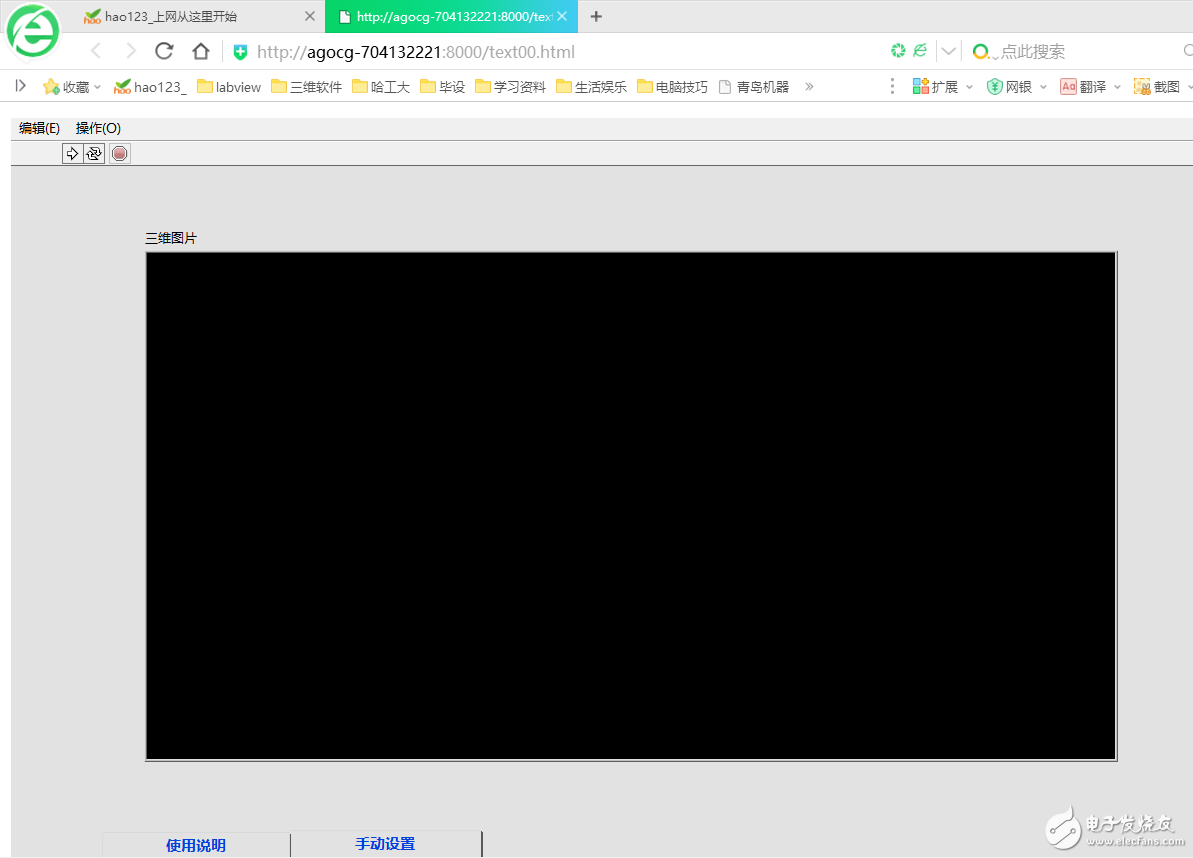Click the red Abort Execution stop button
The image size is (1193, 858).
pyautogui.click(x=119, y=154)
